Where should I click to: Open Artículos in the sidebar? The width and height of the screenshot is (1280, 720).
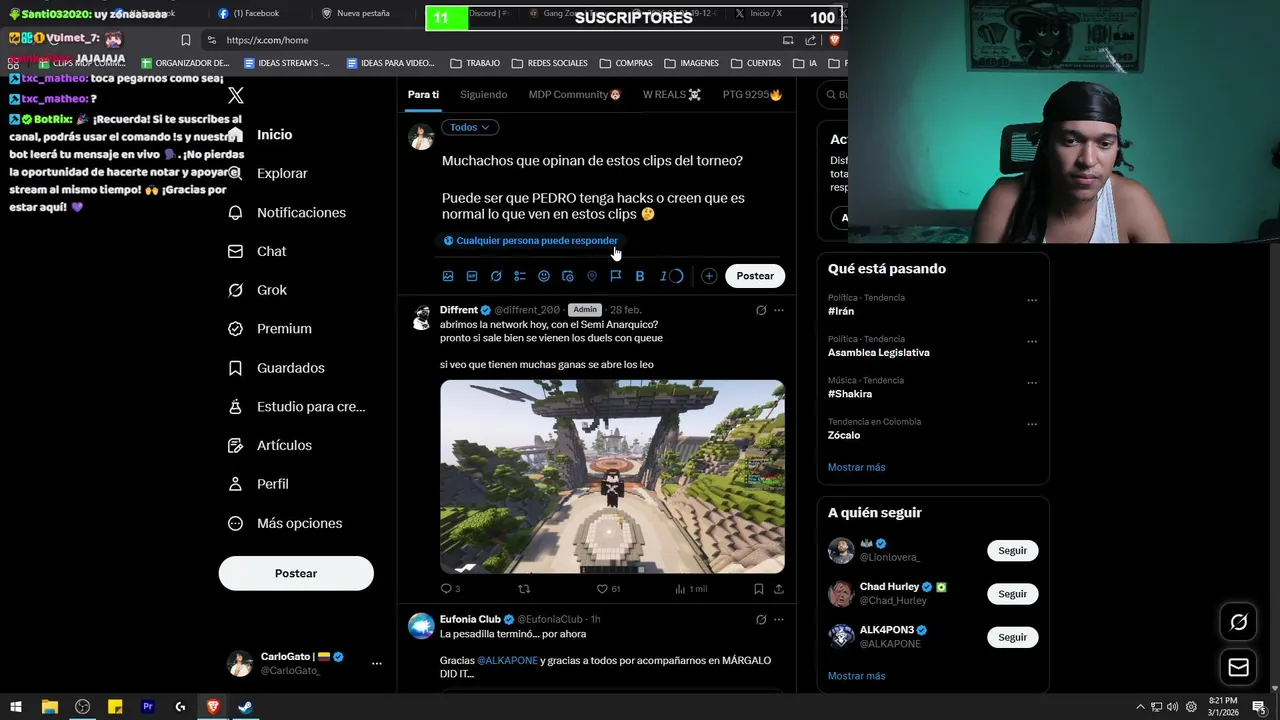(269, 445)
